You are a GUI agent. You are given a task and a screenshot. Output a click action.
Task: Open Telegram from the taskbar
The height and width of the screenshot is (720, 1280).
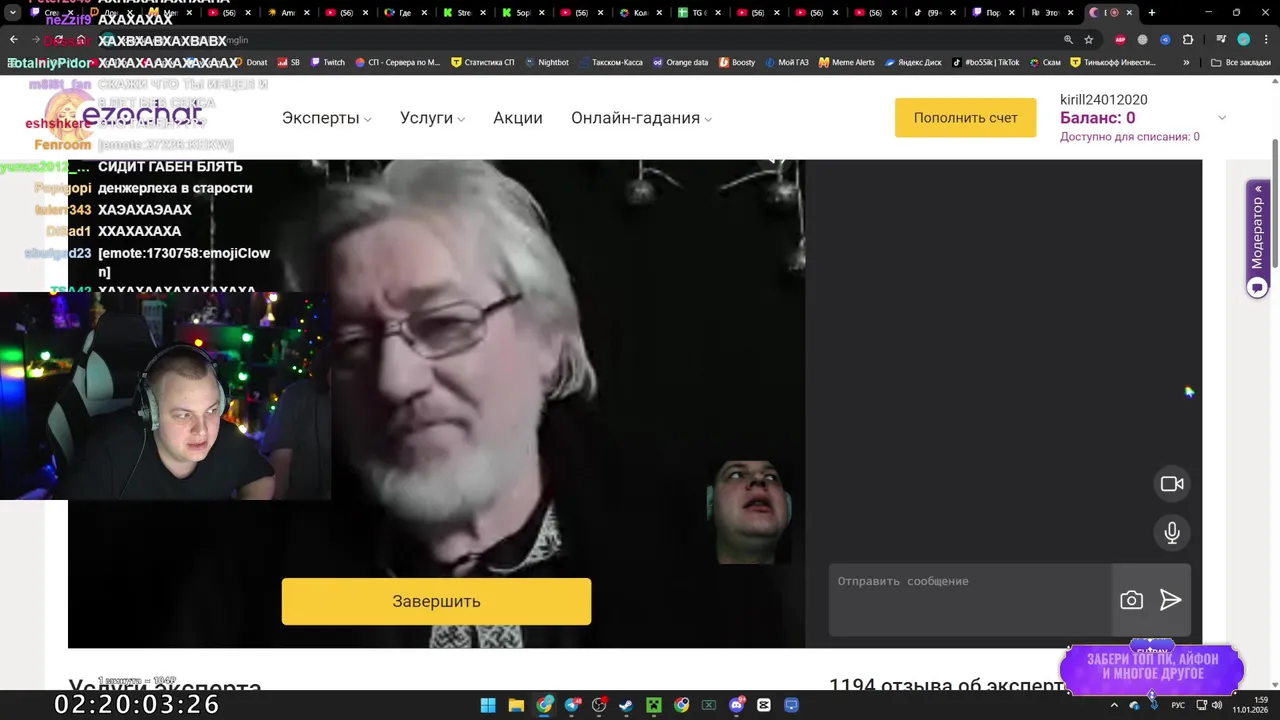572,705
